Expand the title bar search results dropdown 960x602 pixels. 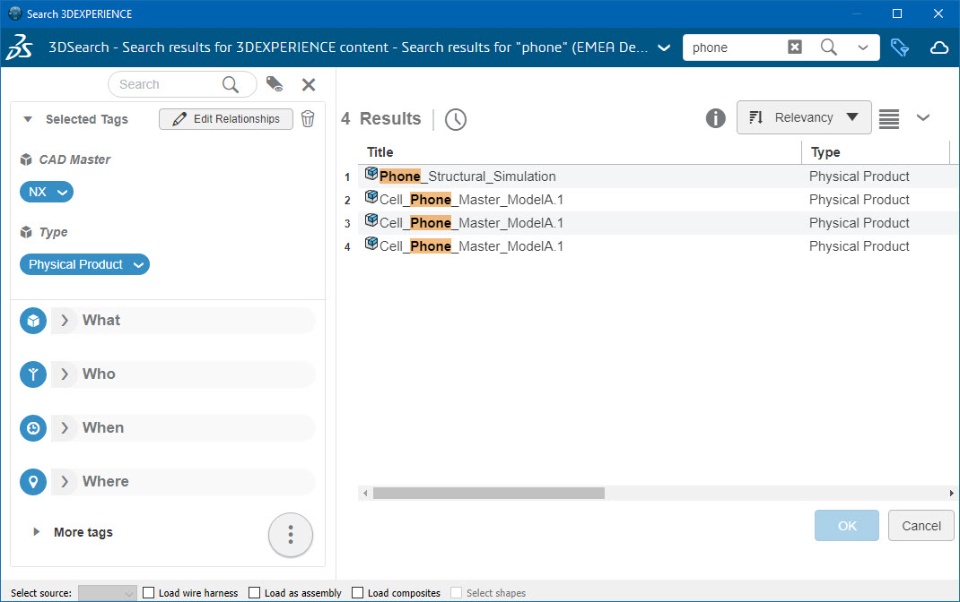click(664, 48)
